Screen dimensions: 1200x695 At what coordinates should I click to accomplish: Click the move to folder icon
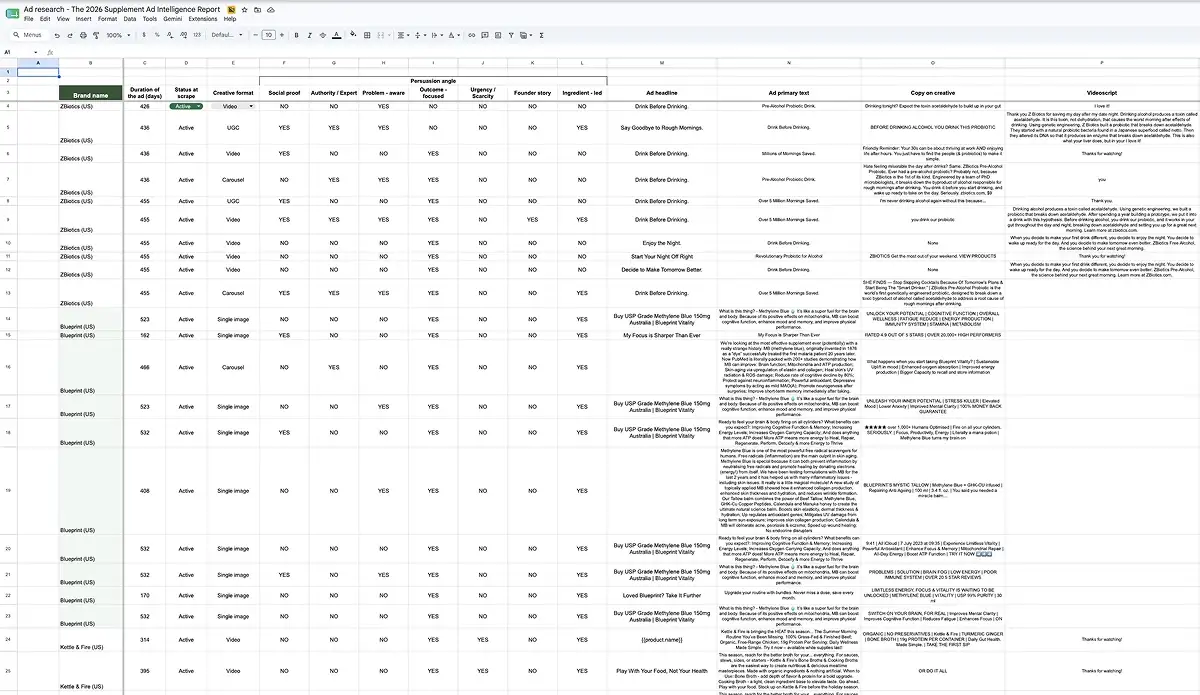[x=257, y=9]
